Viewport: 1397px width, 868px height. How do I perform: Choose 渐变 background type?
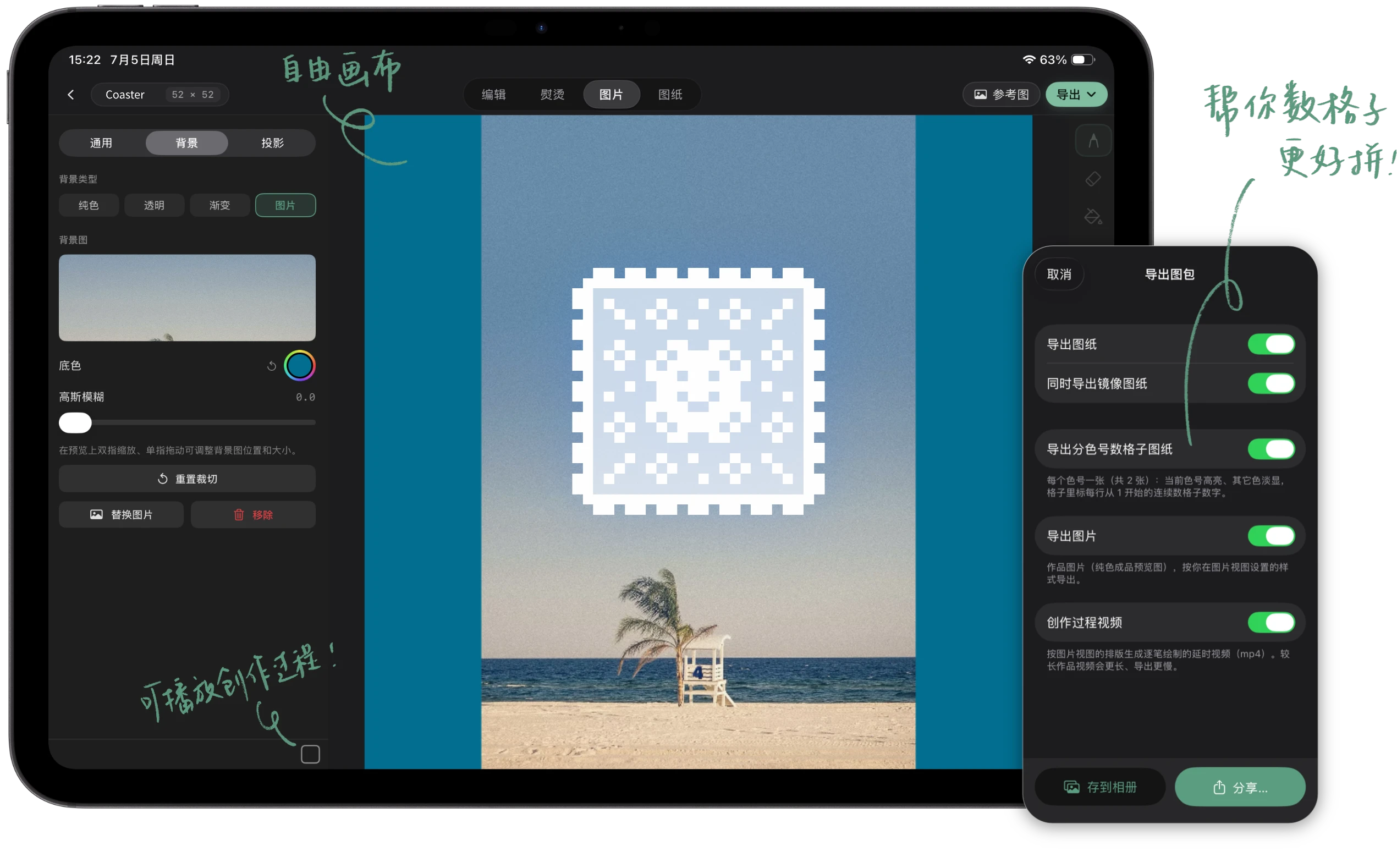219,205
